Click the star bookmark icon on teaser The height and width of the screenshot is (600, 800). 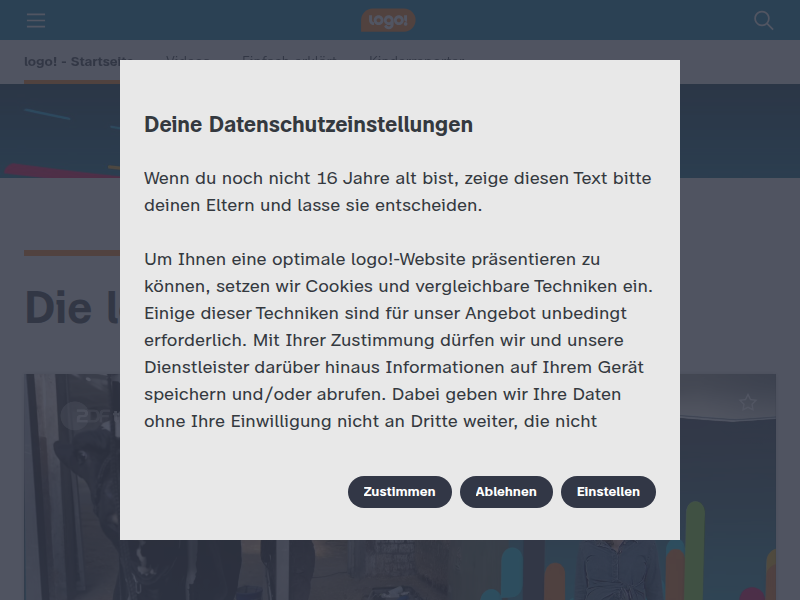[748, 402]
